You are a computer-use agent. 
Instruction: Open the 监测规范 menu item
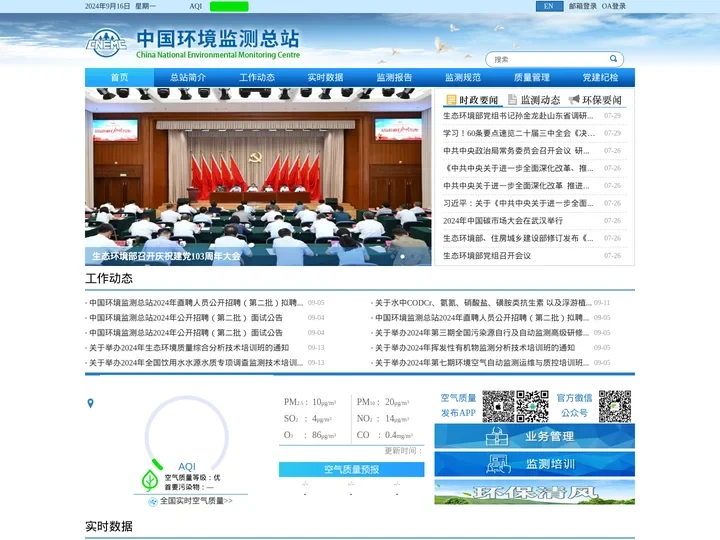click(463, 77)
